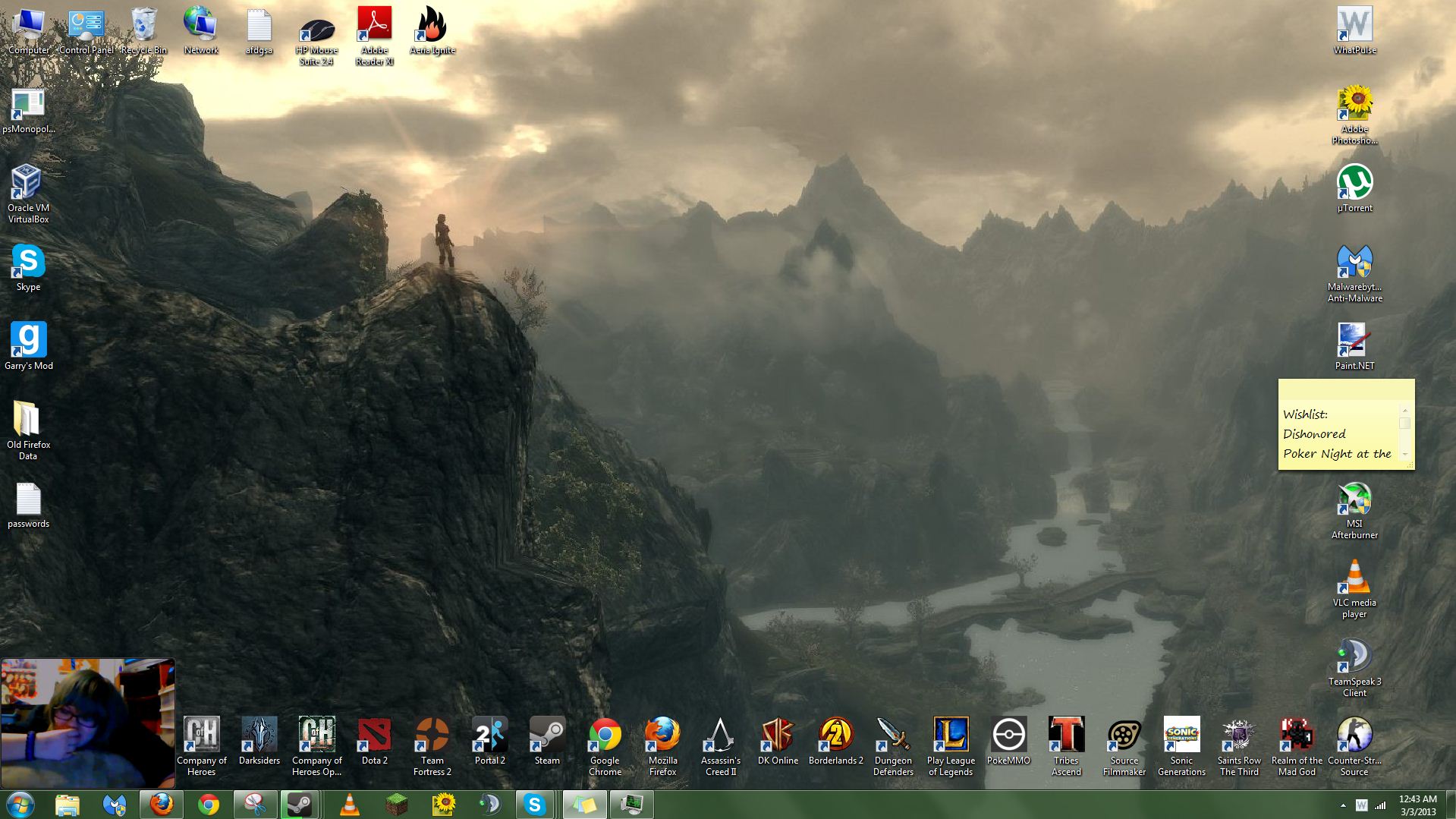Open Steam from the taskbar
Image resolution: width=1456 pixels, height=819 pixels.
point(299,805)
